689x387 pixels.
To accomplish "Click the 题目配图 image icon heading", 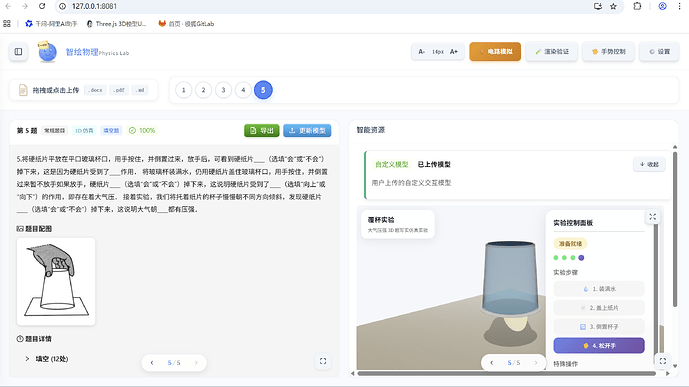I will pos(34,228).
